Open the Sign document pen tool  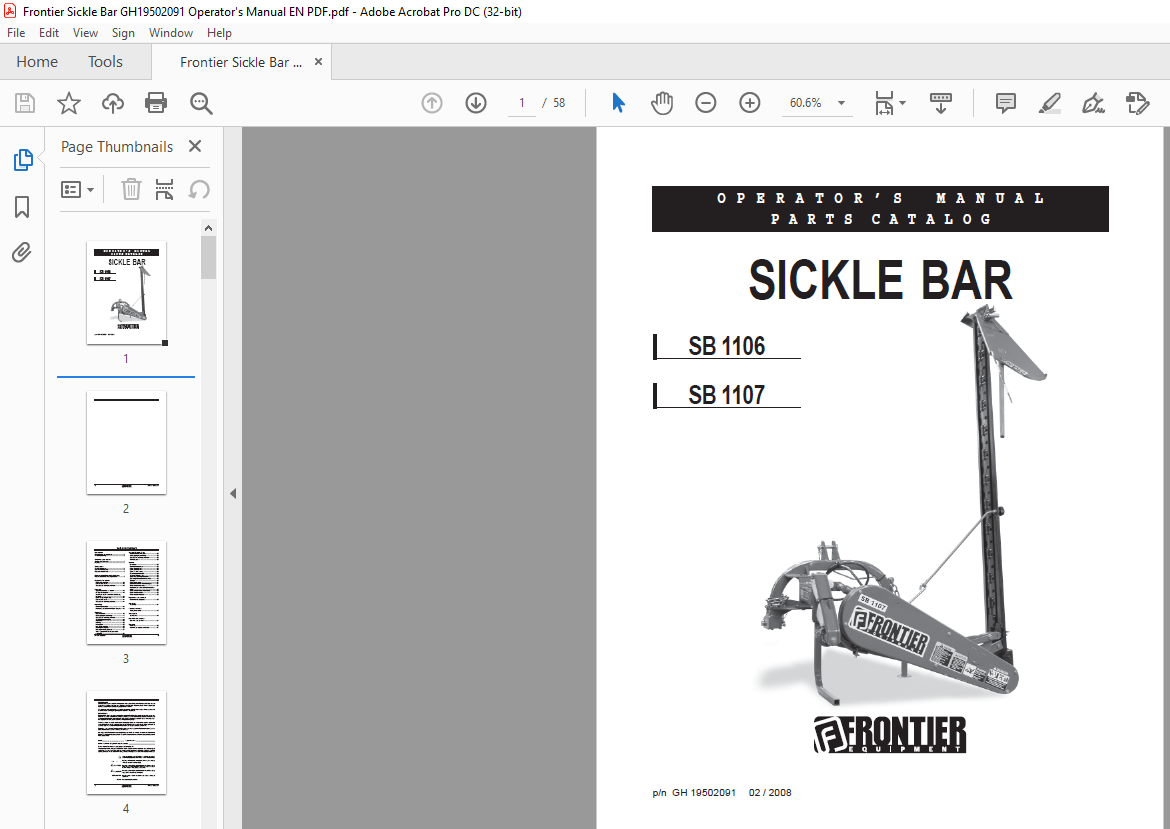1093,103
